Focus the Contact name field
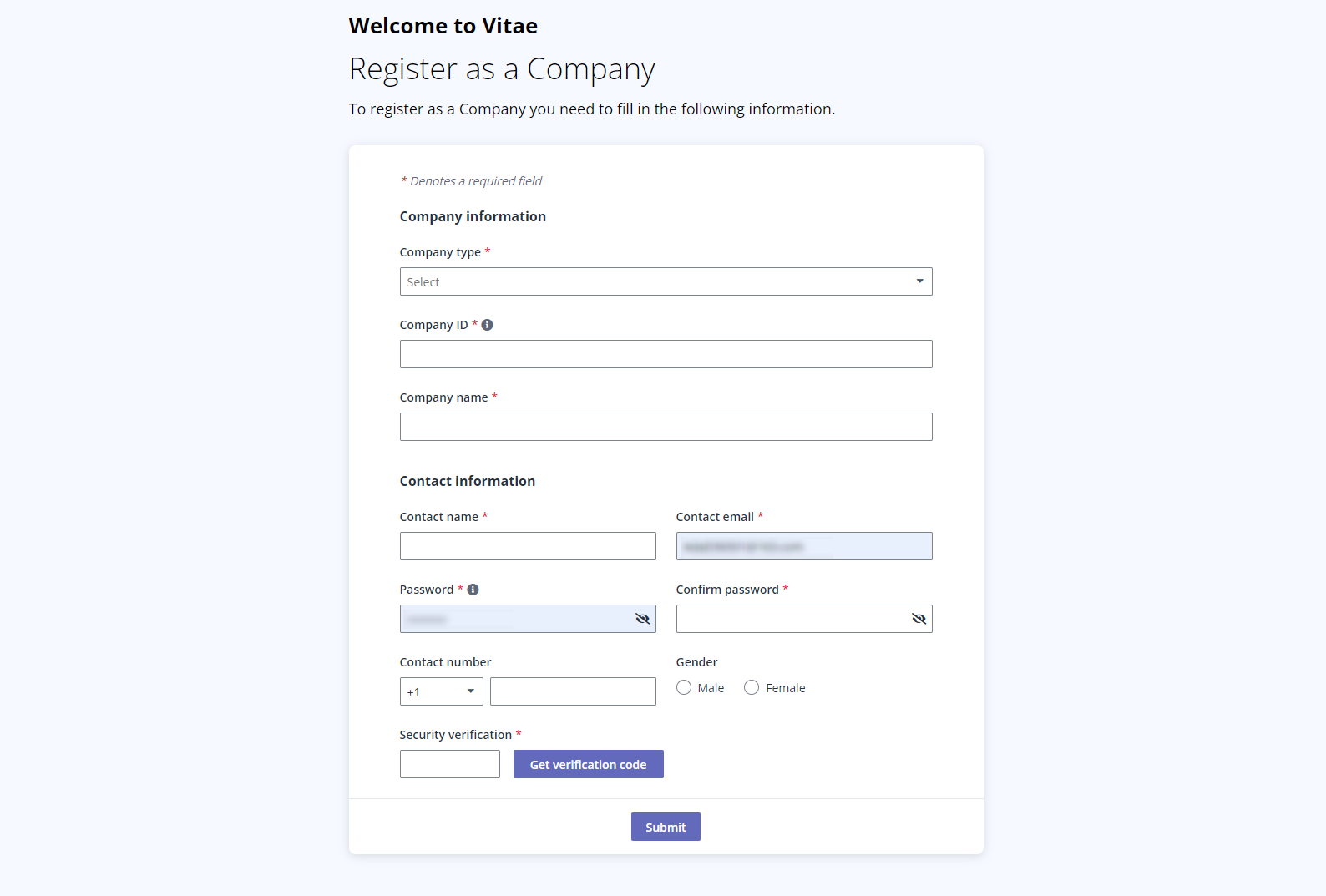 pyautogui.click(x=528, y=546)
